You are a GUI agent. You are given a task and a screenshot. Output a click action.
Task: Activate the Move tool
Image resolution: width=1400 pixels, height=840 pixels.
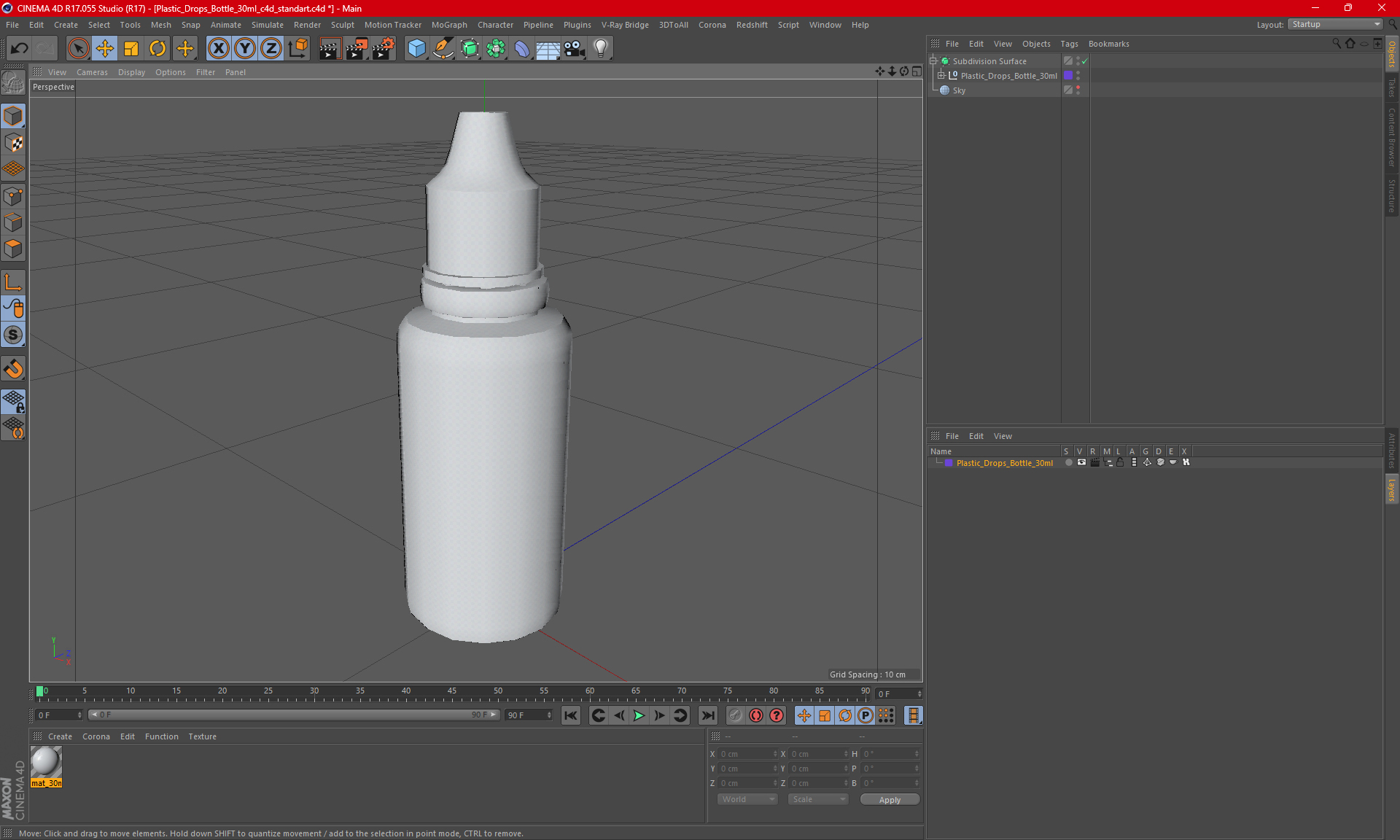(x=105, y=48)
